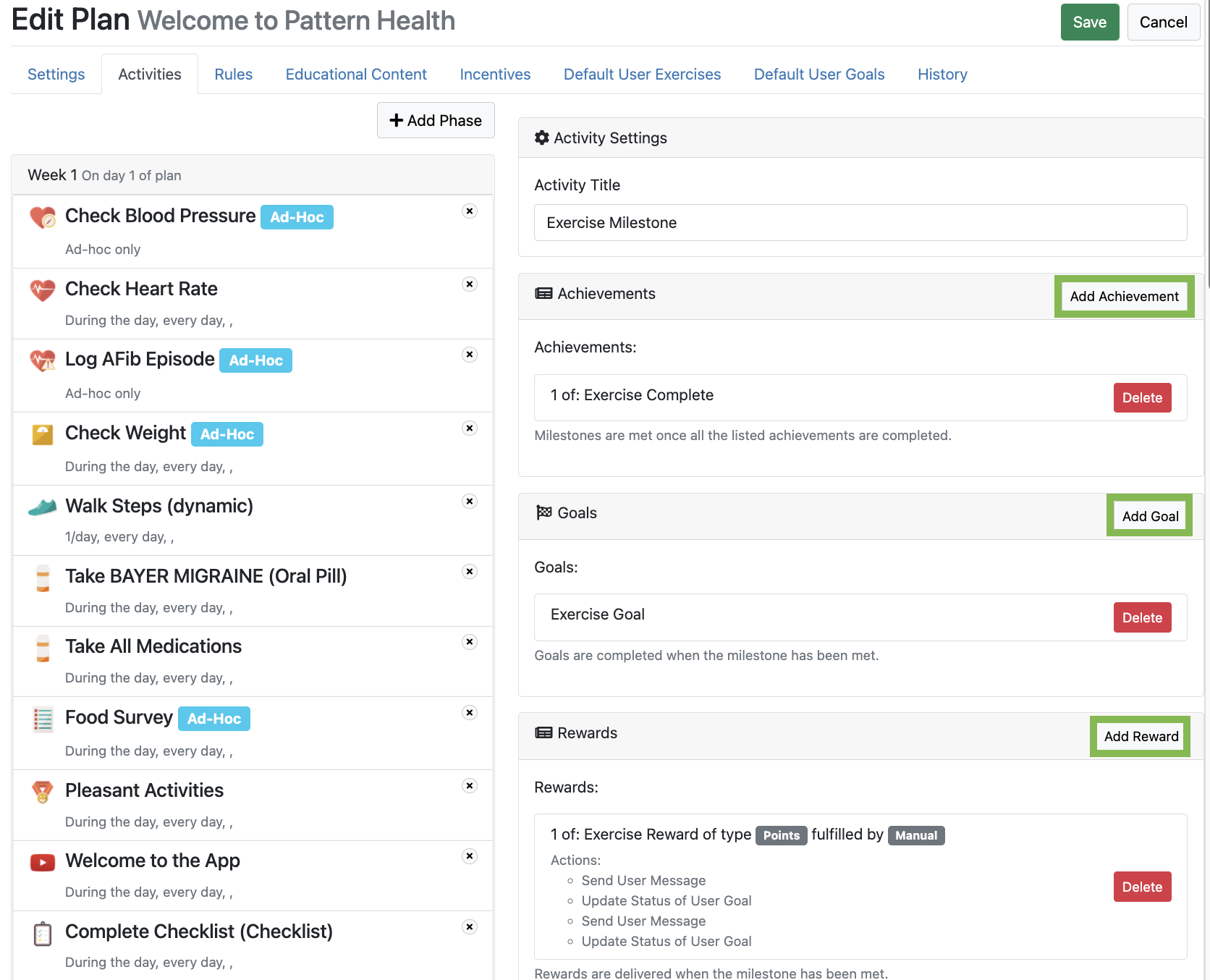Click the Add Achievement button
The image size is (1210, 980).
(1124, 296)
